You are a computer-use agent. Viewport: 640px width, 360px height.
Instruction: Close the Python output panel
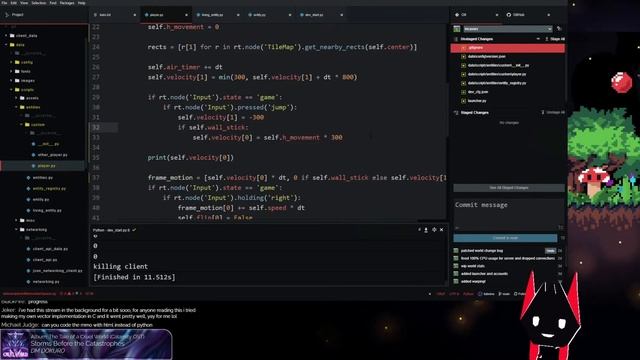(x=441, y=230)
